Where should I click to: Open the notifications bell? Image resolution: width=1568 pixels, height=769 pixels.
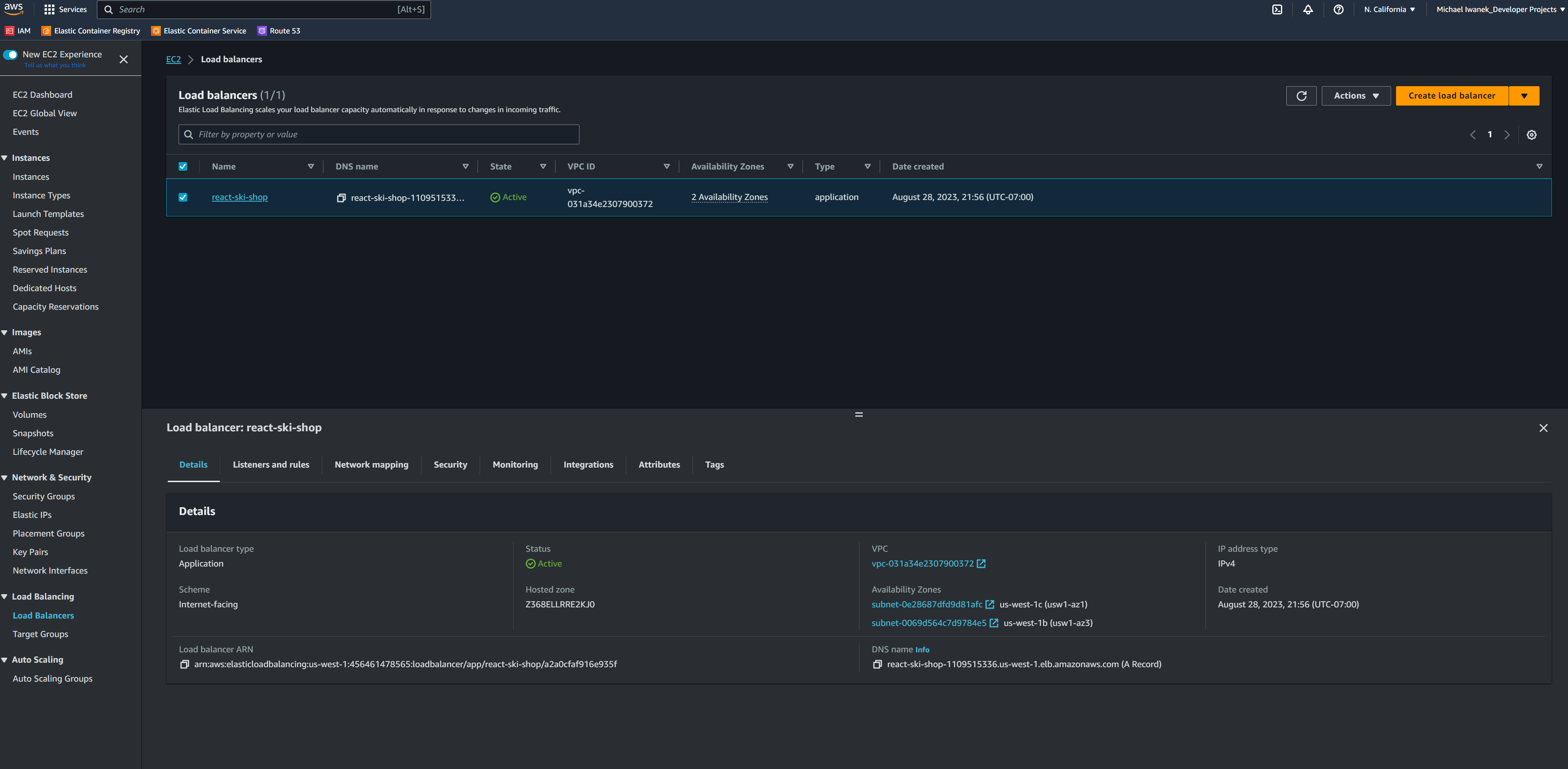(x=1307, y=9)
